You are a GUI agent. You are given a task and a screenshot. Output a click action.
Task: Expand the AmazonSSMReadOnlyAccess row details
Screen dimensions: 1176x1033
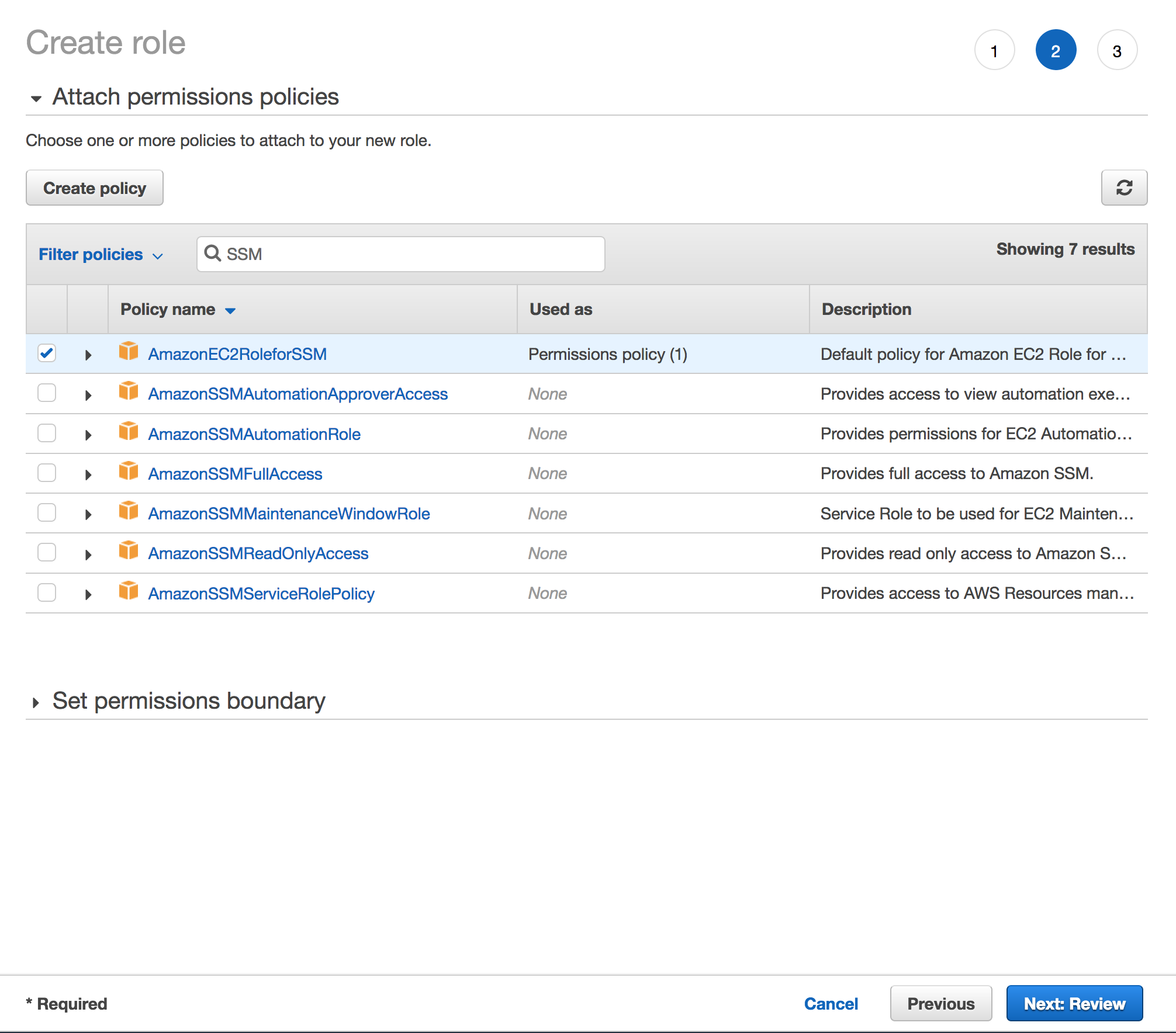(88, 555)
